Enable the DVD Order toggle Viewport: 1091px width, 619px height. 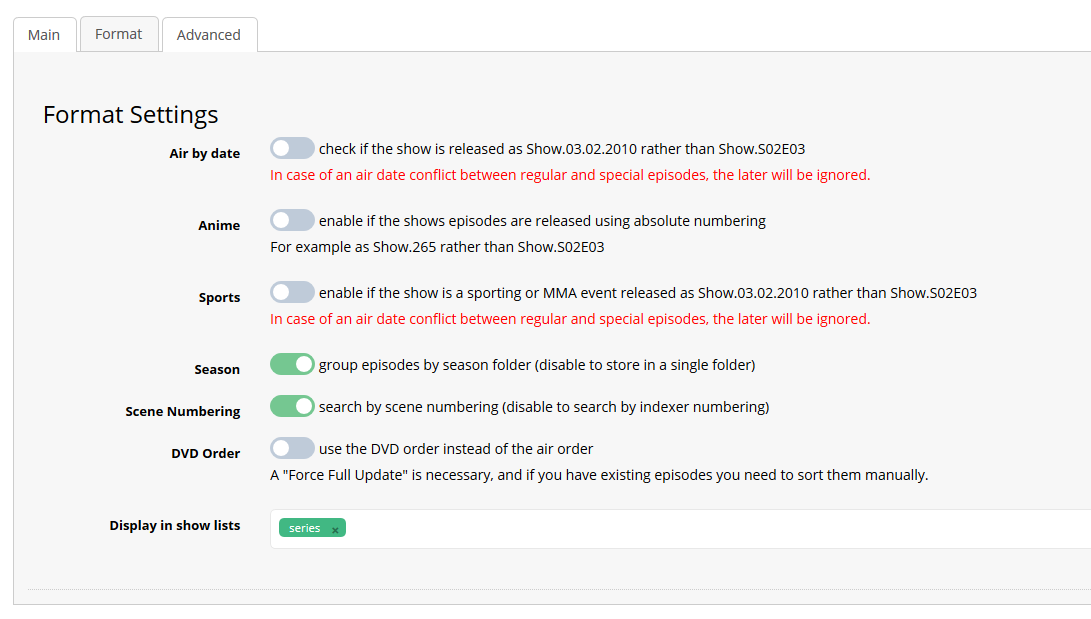pyautogui.click(x=291, y=447)
